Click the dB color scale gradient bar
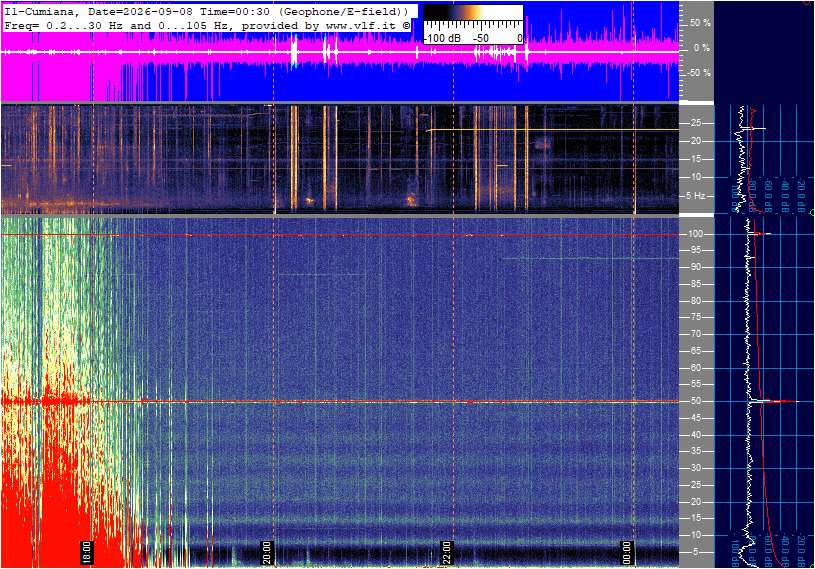 (x=473, y=13)
